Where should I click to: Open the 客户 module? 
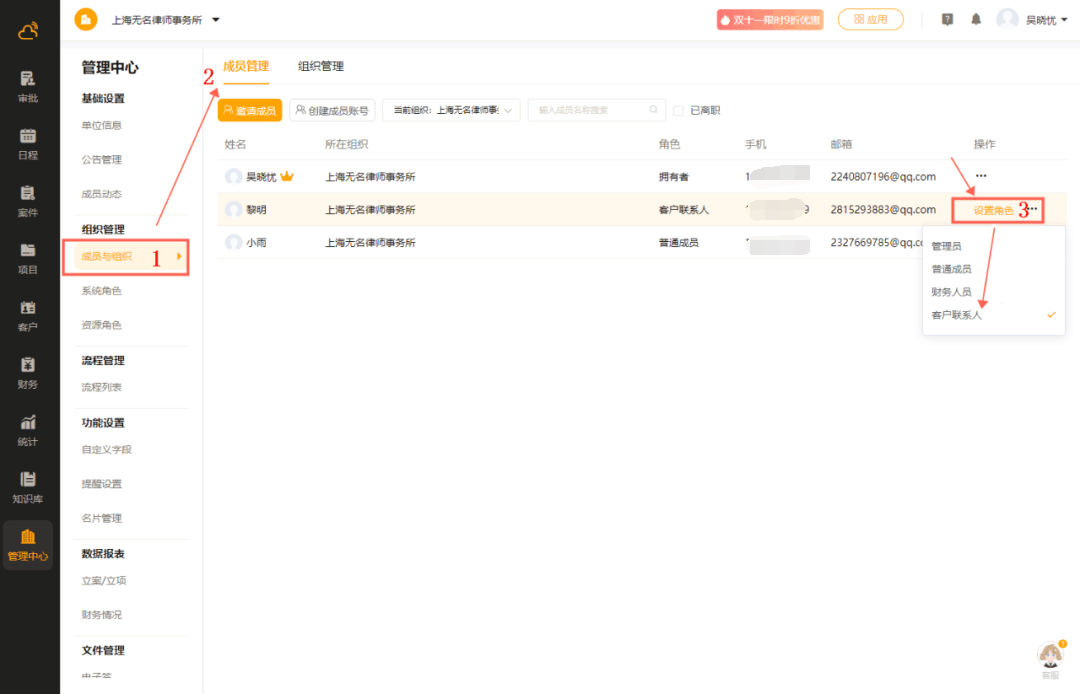(28, 314)
